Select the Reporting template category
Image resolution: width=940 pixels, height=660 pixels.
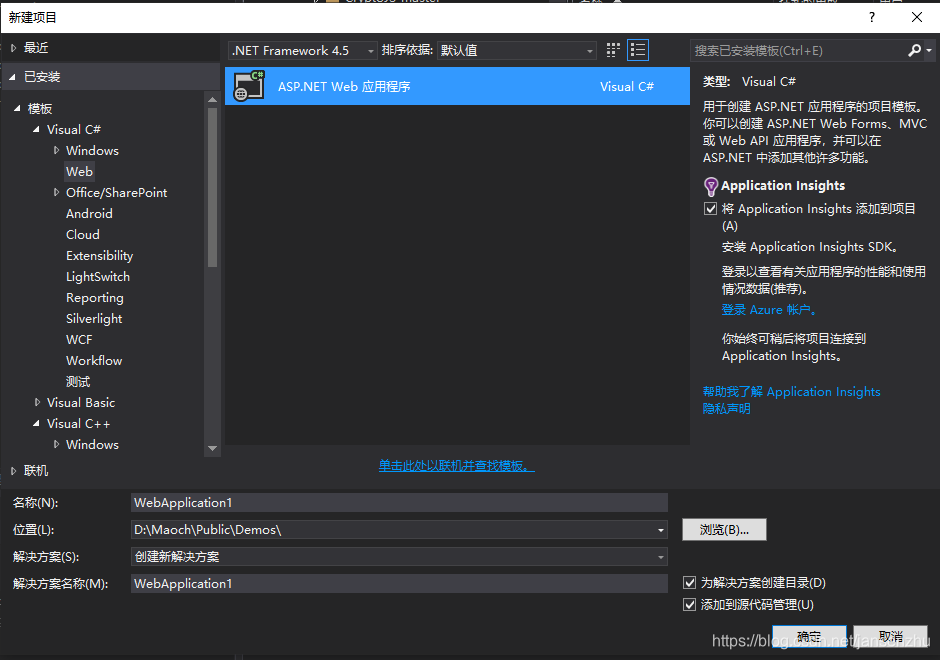pos(95,298)
